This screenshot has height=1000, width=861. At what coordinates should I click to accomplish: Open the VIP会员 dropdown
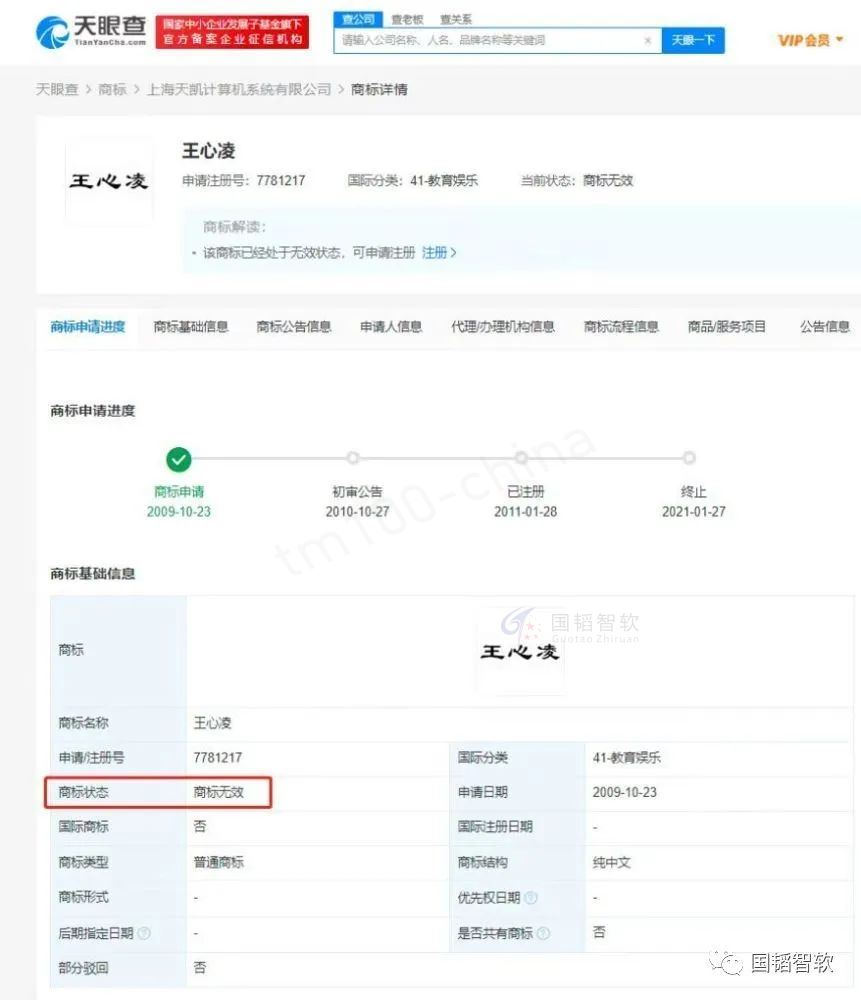pos(811,40)
